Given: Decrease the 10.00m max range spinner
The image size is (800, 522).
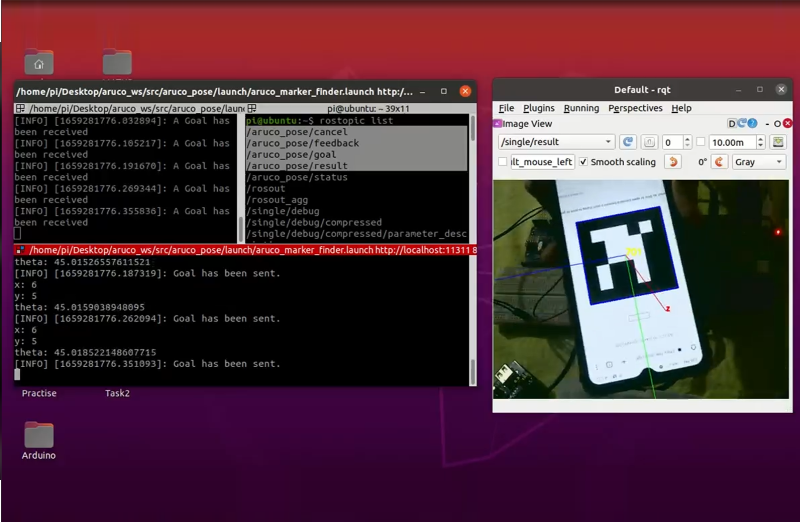Looking at the screenshot, I should click(x=761, y=145).
